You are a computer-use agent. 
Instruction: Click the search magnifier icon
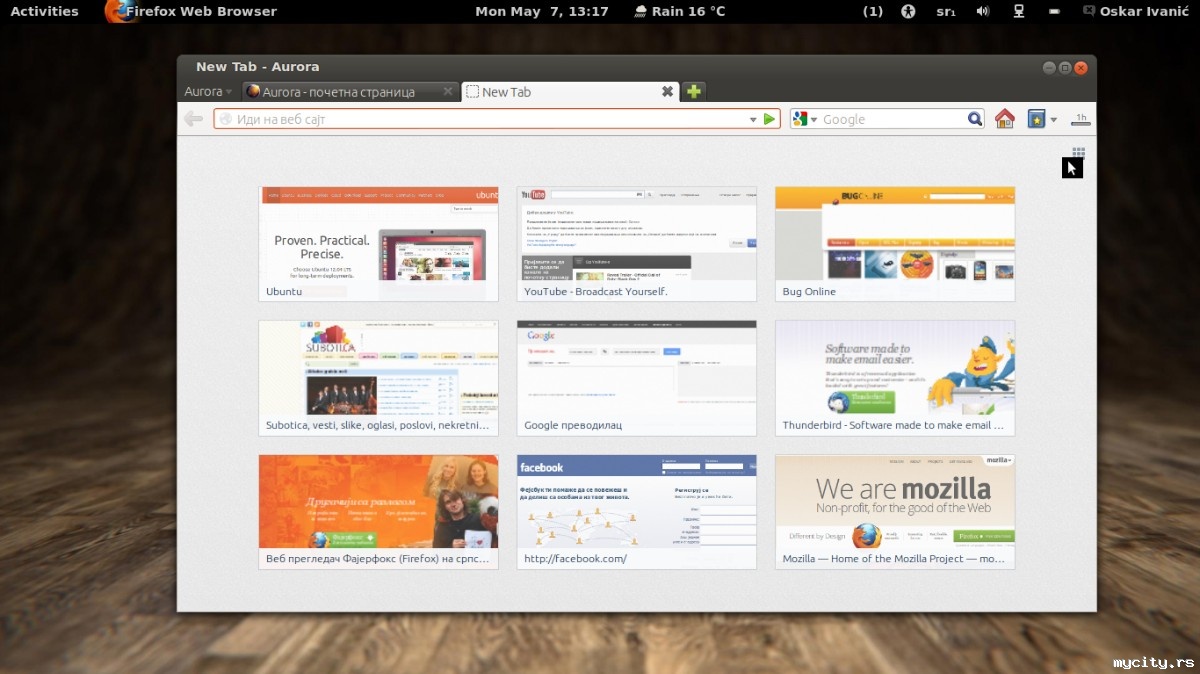975,119
